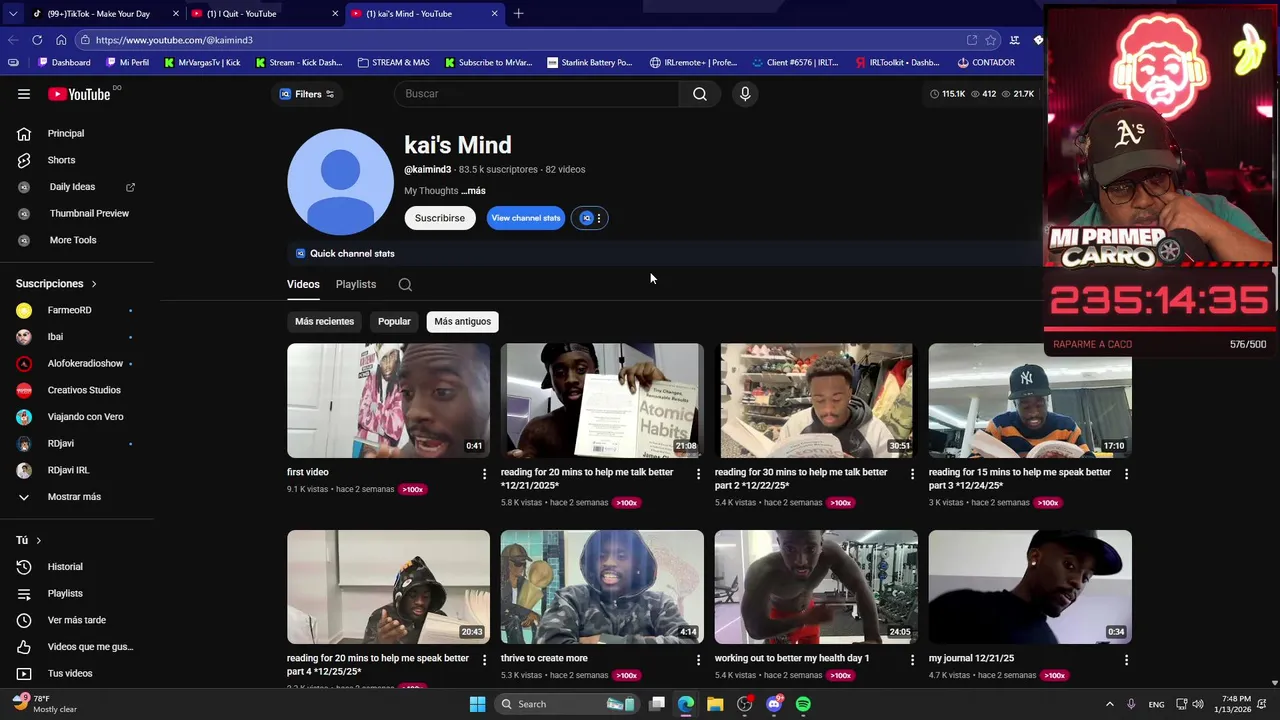Show hidden tray icons chevron

[x=1109, y=704]
